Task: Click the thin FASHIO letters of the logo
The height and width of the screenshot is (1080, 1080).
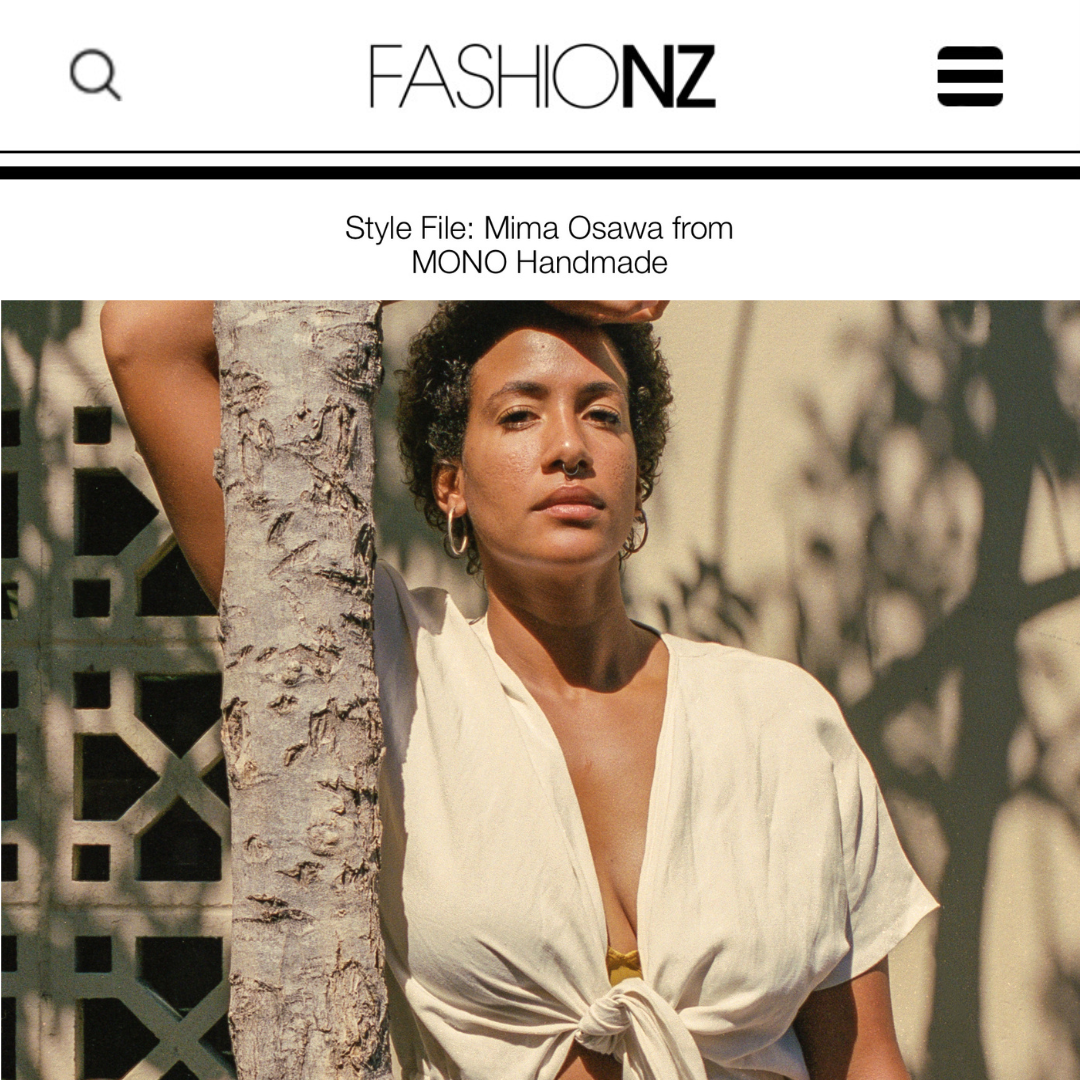Action: (495, 76)
